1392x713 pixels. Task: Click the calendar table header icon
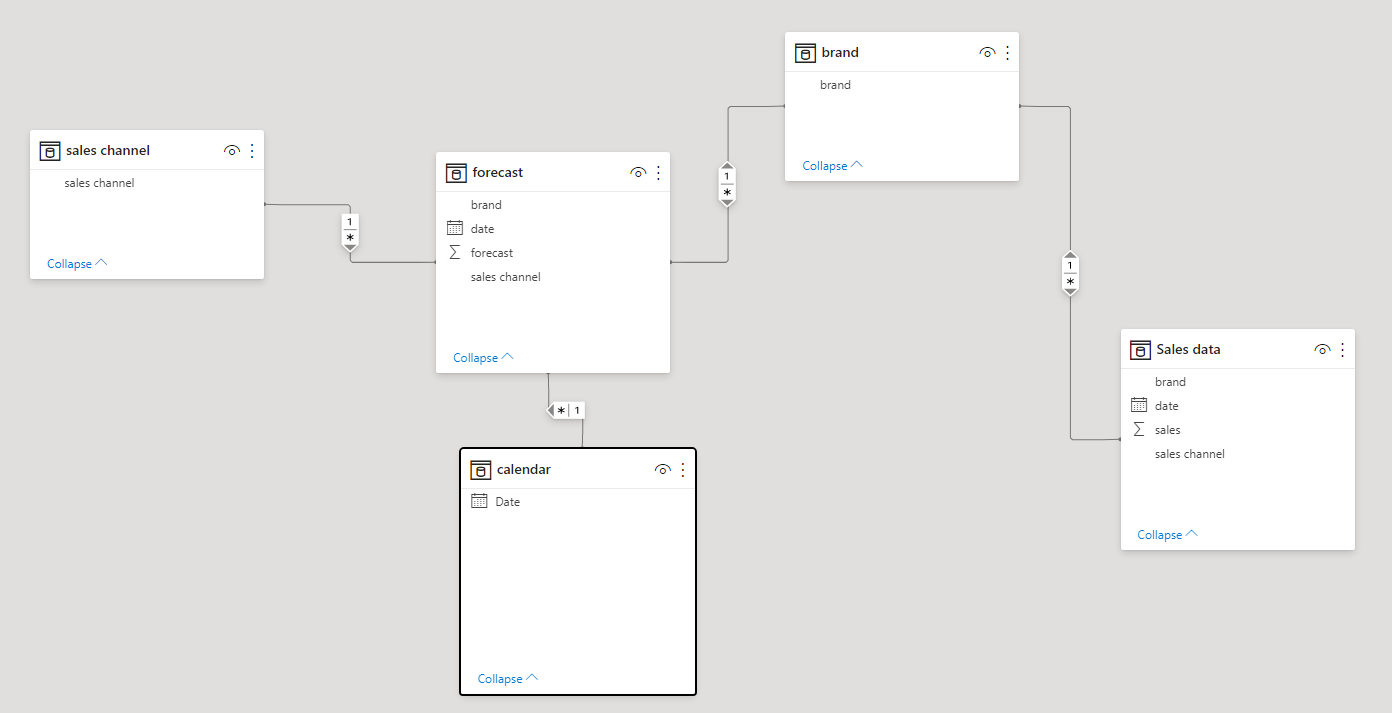480,470
